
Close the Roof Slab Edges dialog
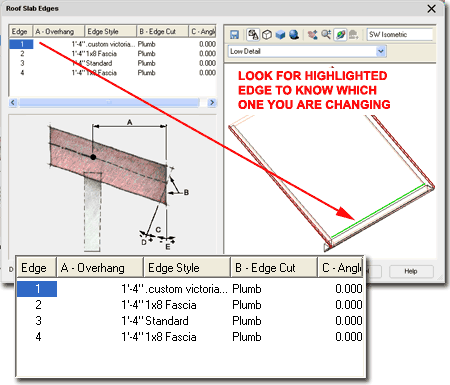pos(431,9)
